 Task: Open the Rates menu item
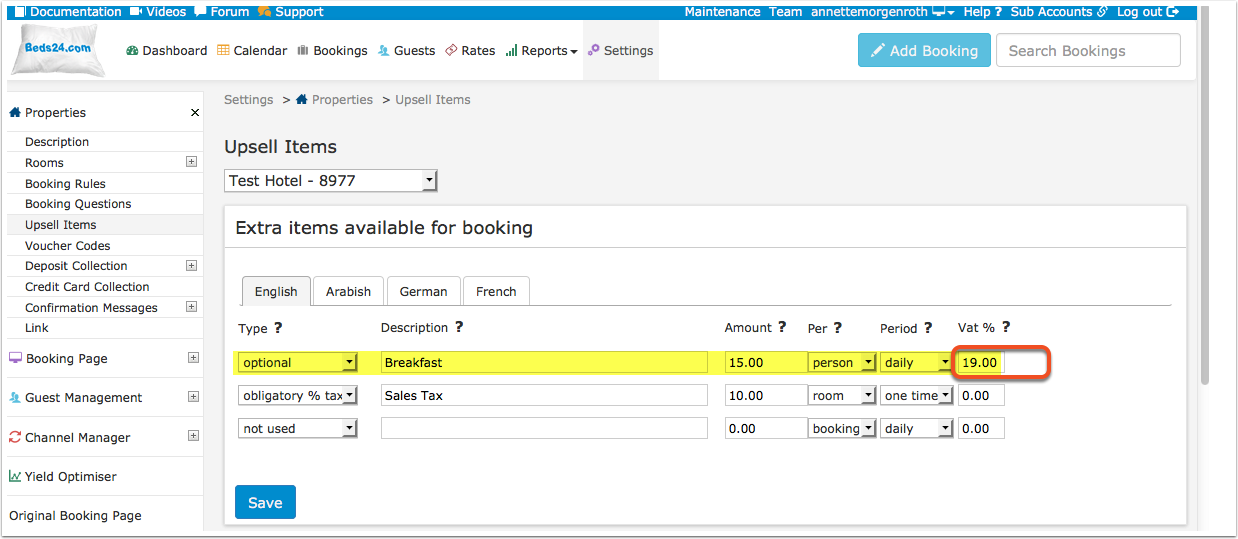470,51
